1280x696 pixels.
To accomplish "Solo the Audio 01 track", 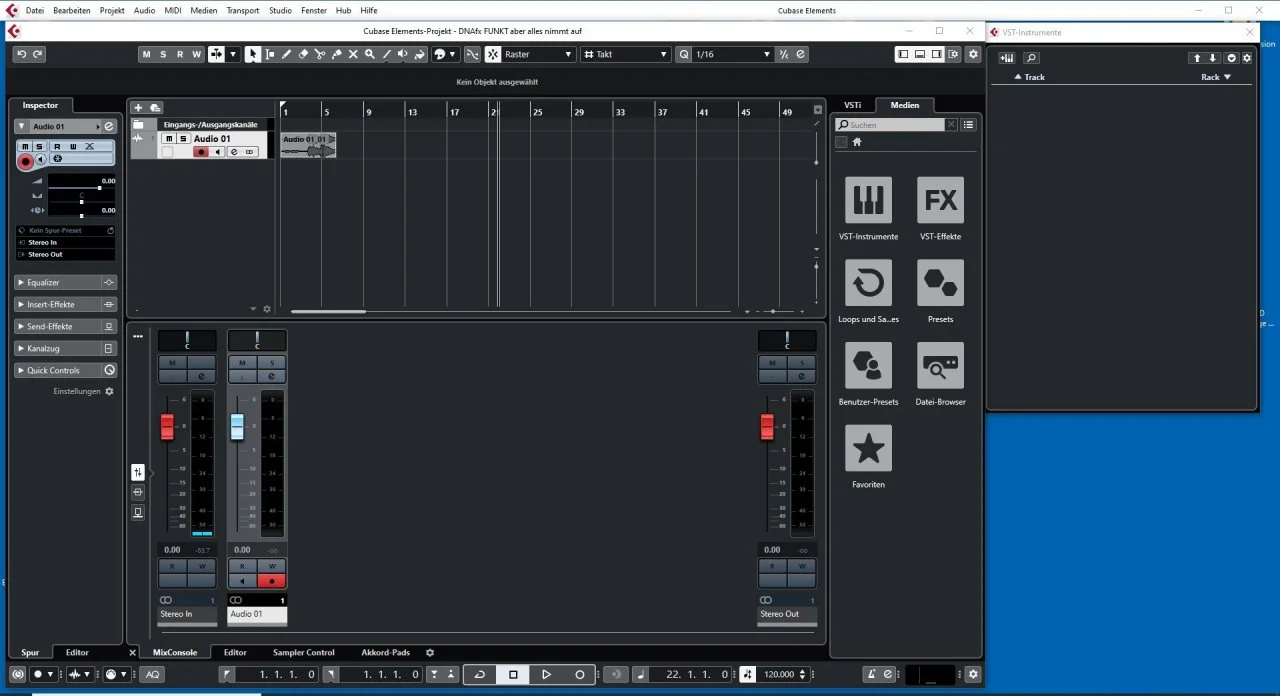I will [40, 146].
